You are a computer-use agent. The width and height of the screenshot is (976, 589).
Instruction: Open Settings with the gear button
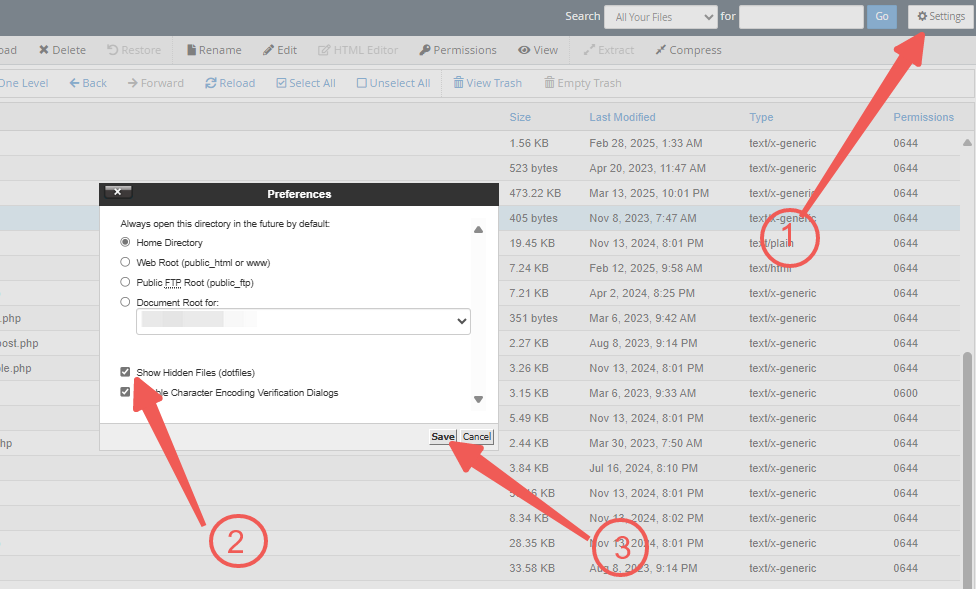(x=941, y=17)
